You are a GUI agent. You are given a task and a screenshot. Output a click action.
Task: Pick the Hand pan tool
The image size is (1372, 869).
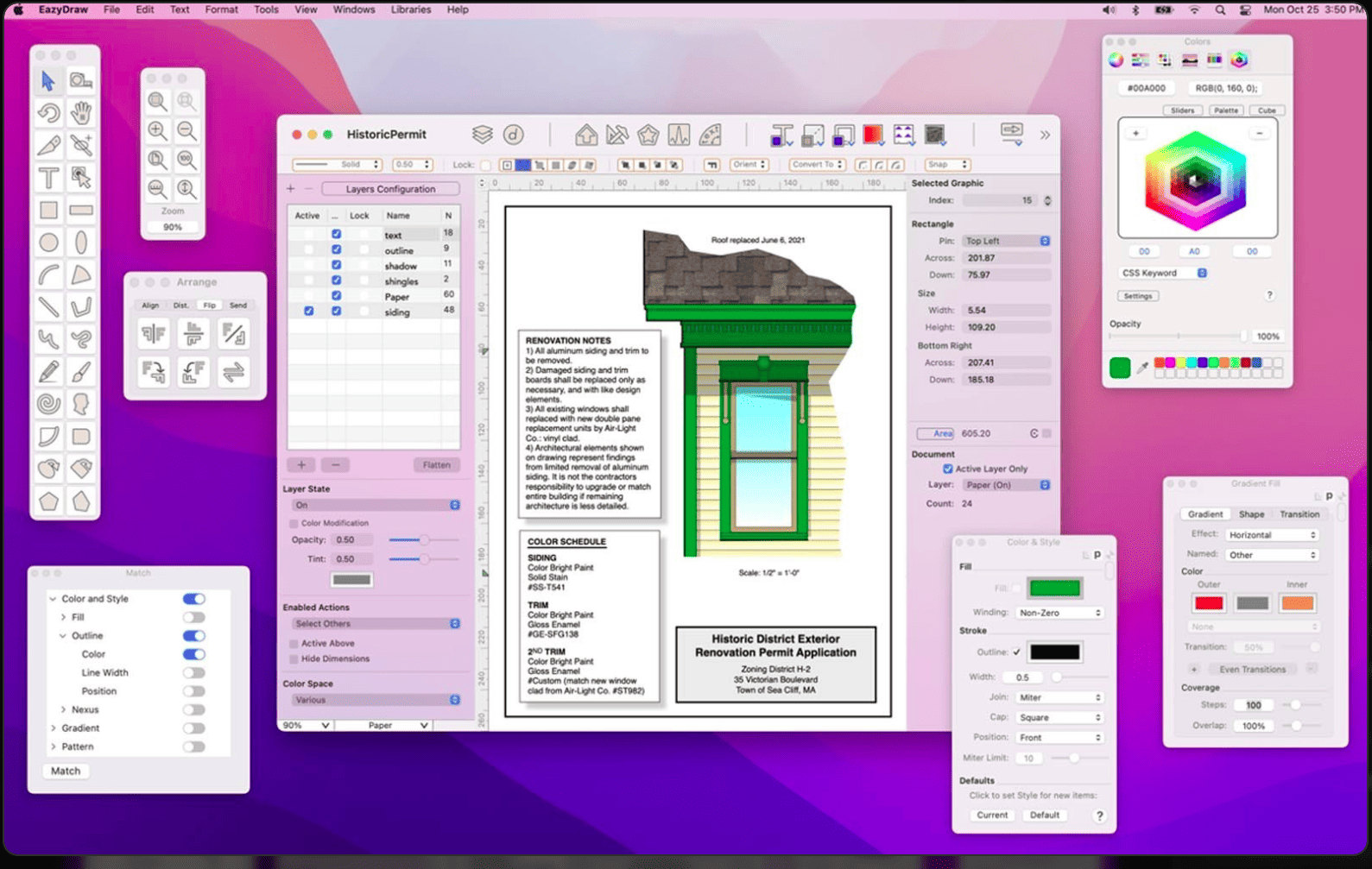click(x=81, y=113)
